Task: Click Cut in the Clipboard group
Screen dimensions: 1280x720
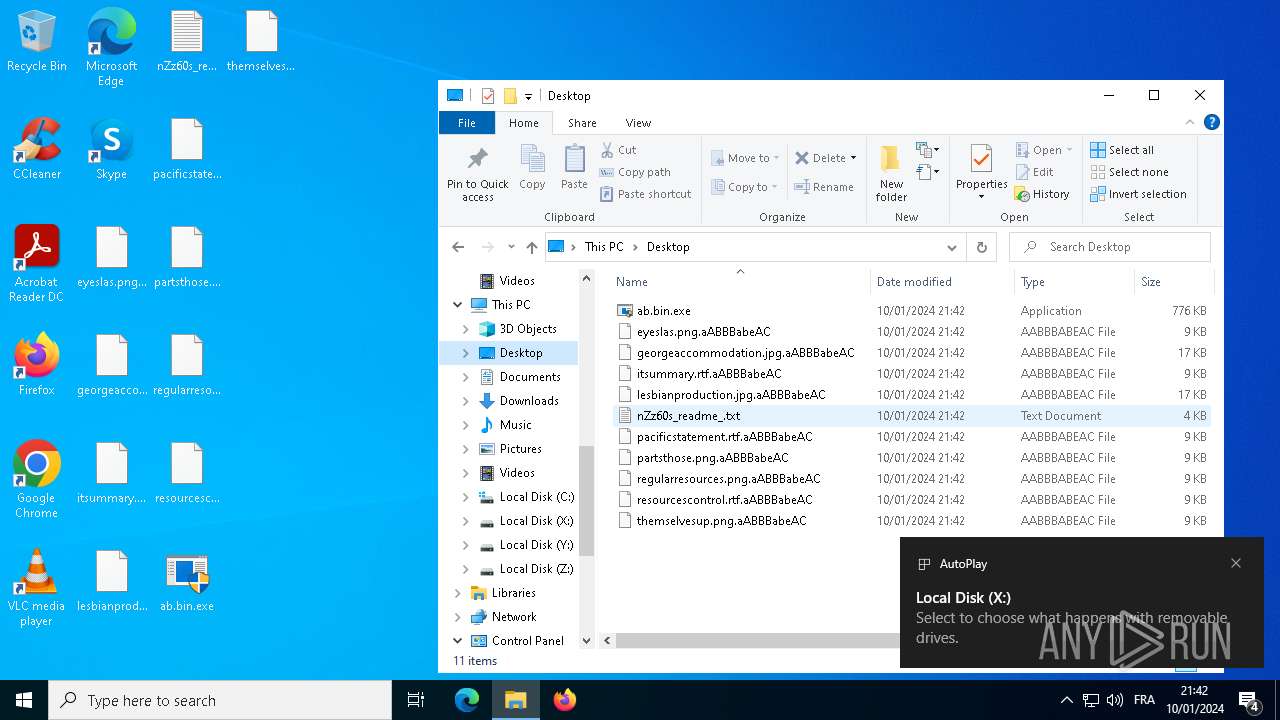Action: click(x=618, y=150)
